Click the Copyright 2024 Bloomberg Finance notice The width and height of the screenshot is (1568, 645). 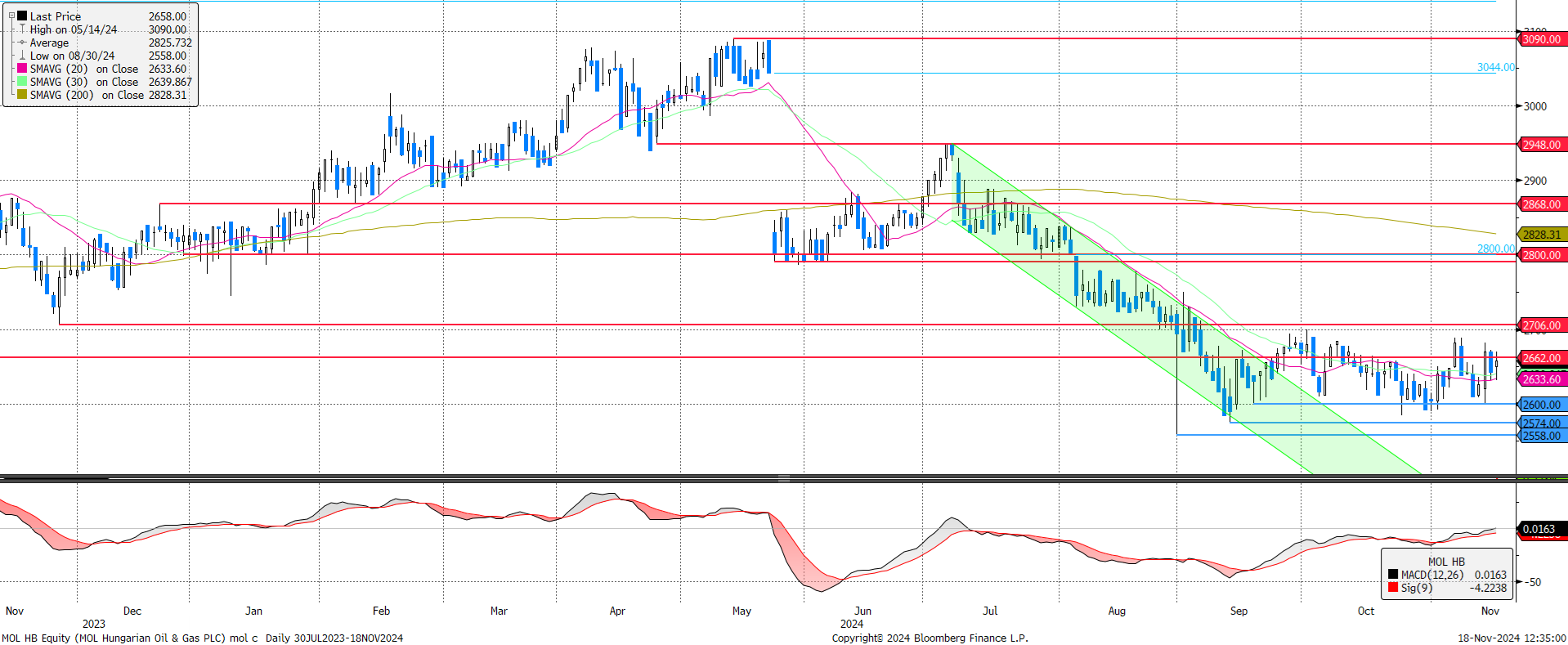[x=930, y=638]
